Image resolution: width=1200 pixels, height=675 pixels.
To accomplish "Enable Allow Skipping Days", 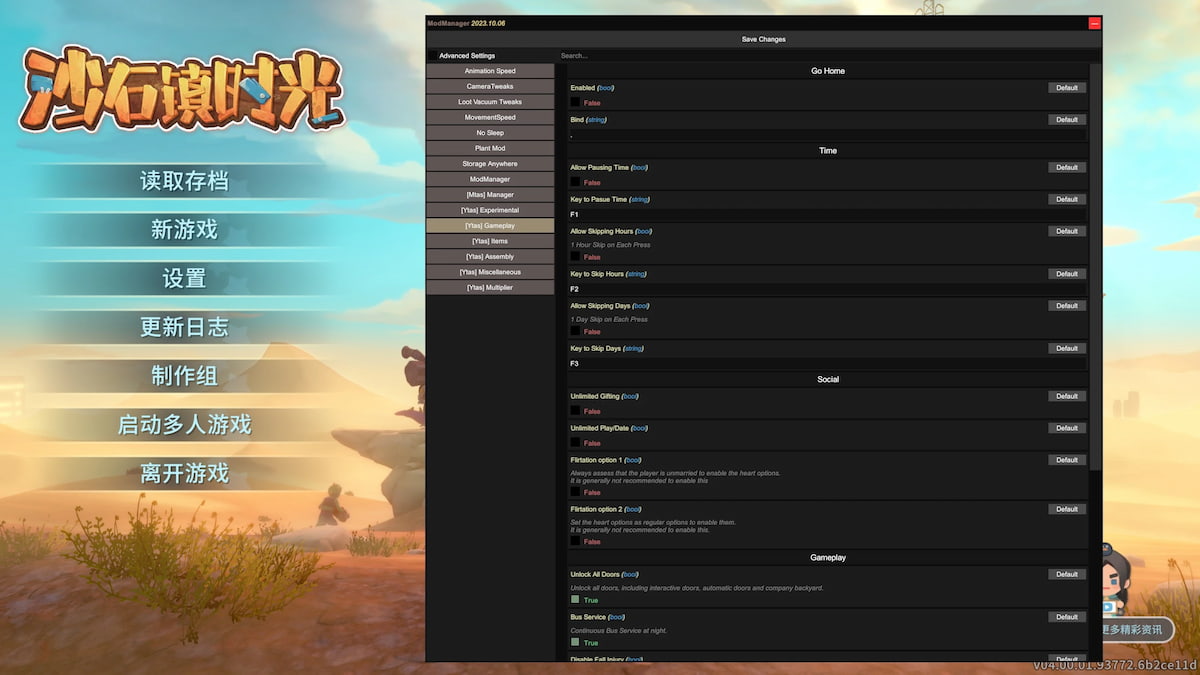I will (x=573, y=331).
